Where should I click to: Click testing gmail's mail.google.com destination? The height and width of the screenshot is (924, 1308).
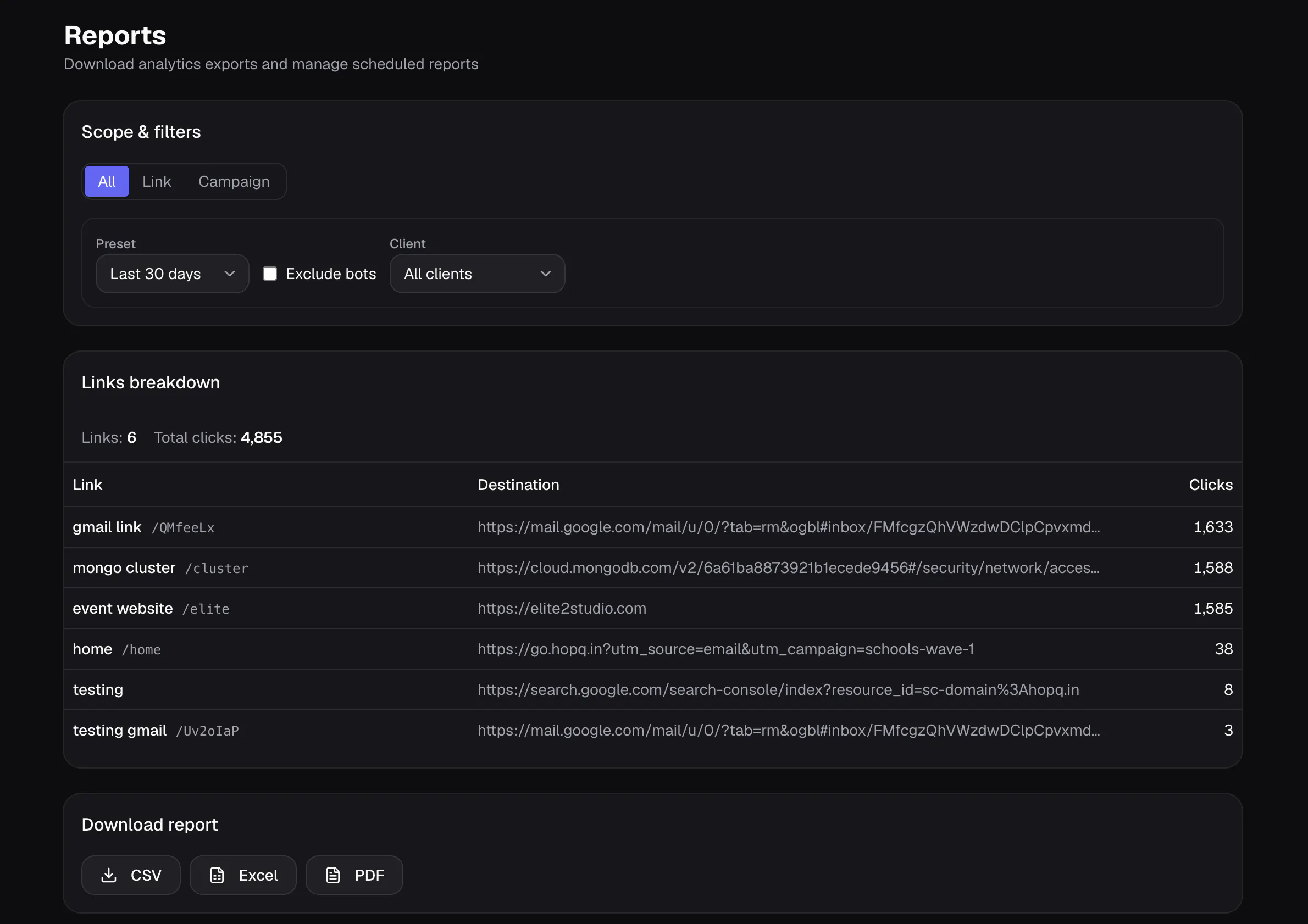tap(789, 731)
